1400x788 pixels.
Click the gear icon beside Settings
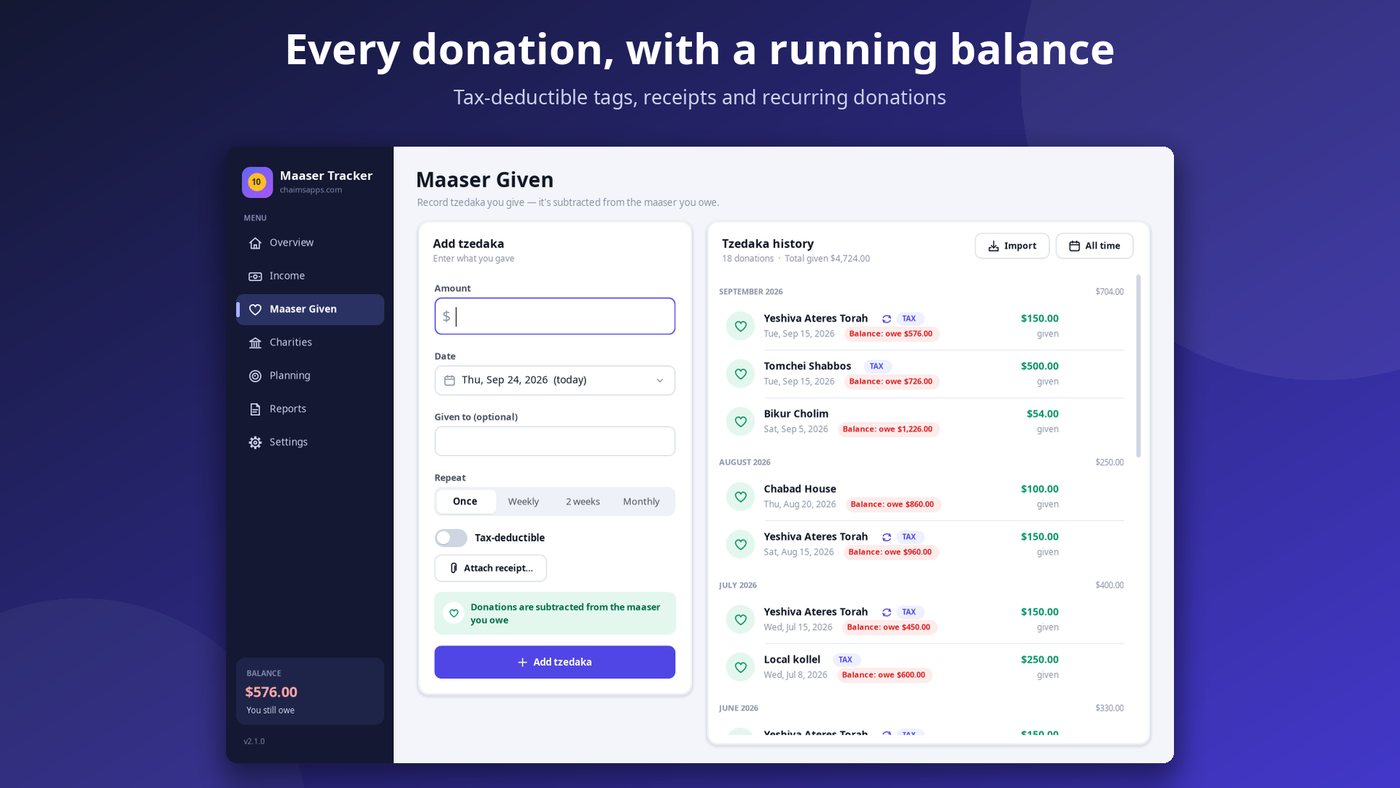[x=255, y=442]
